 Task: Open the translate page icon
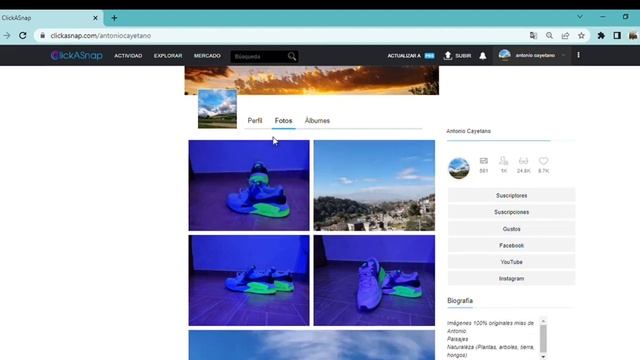533,36
